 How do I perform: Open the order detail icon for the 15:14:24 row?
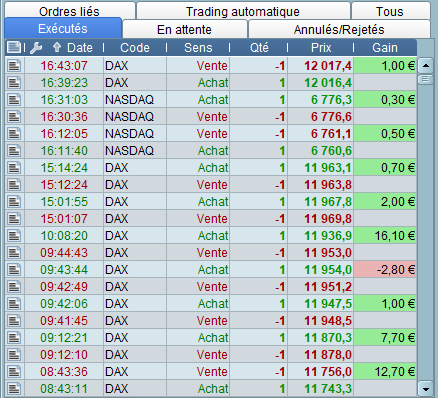click(14, 168)
